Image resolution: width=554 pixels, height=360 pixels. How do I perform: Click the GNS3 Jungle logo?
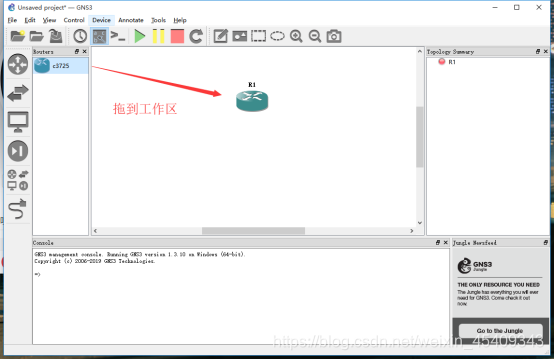[475, 266]
